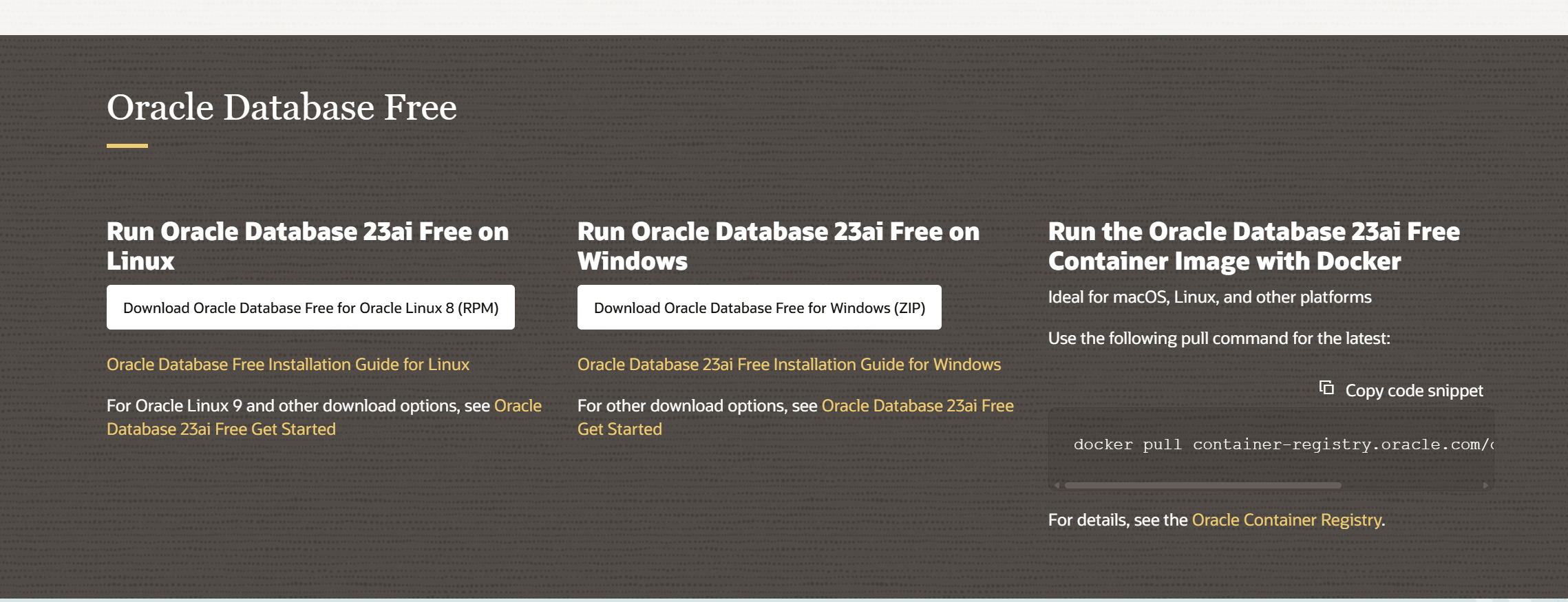Visit the Oracle Container Registry link
Viewport: 1568px width, 602px height.
pos(1286,519)
